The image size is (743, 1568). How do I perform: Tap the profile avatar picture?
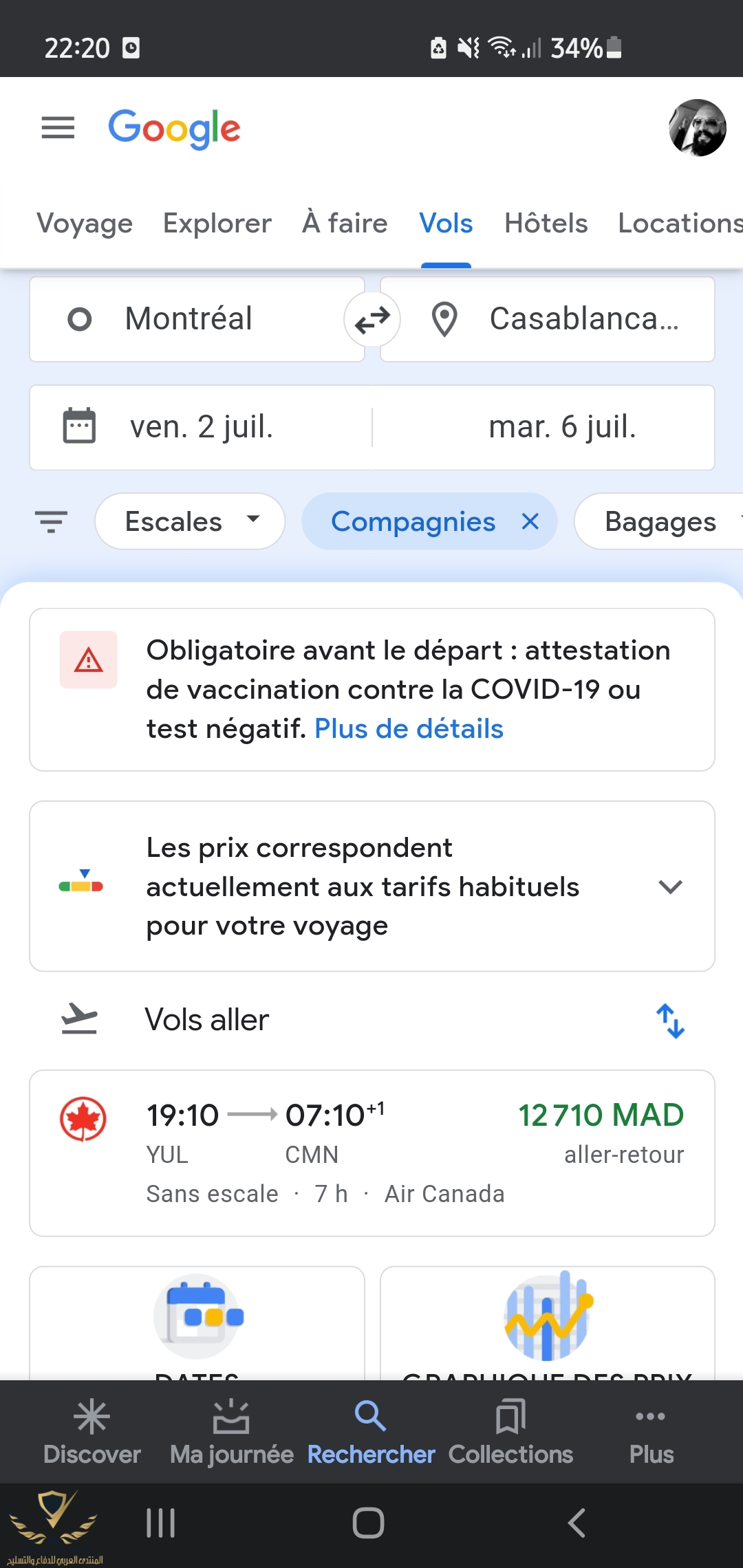[x=697, y=128]
